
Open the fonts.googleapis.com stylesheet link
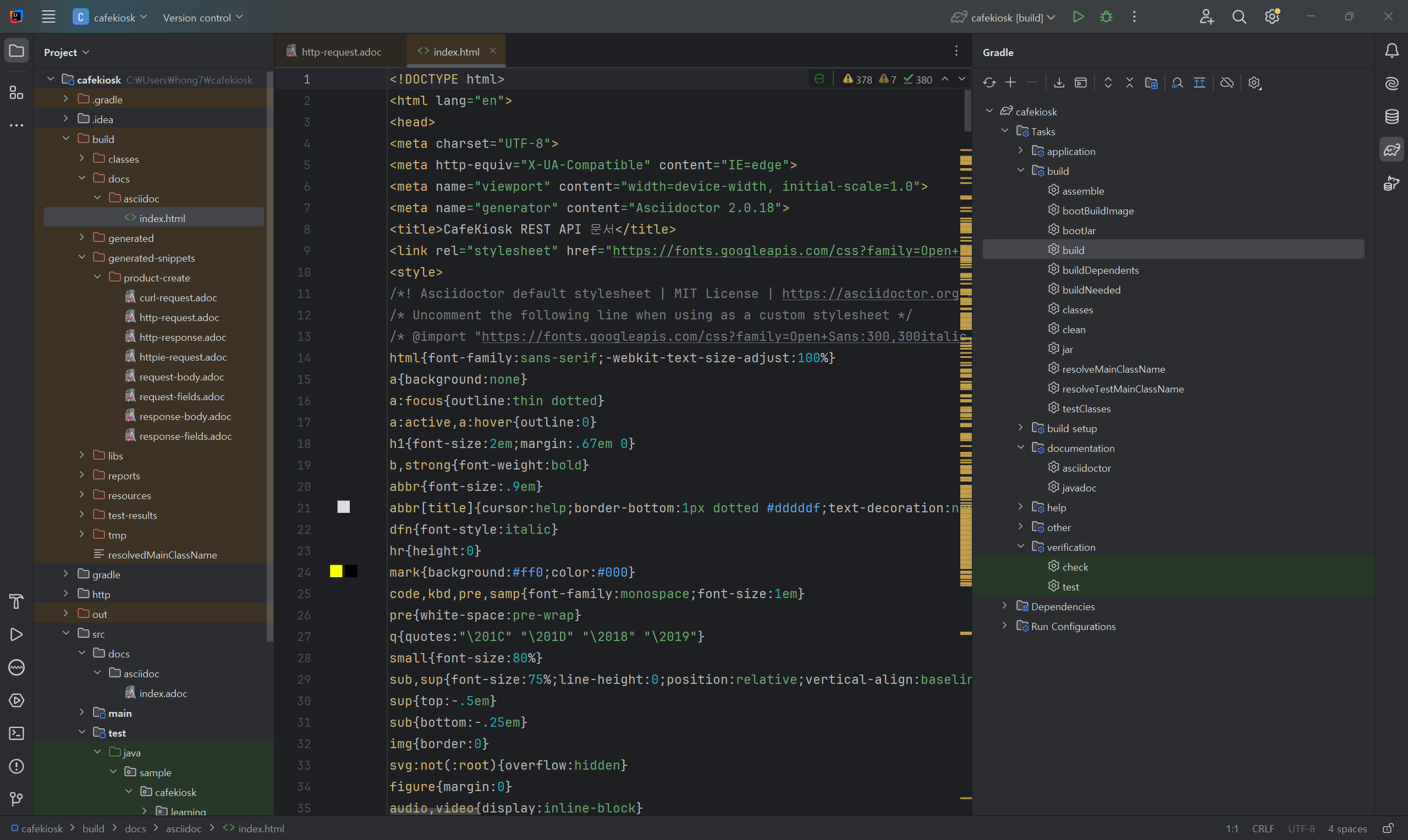[785, 251]
